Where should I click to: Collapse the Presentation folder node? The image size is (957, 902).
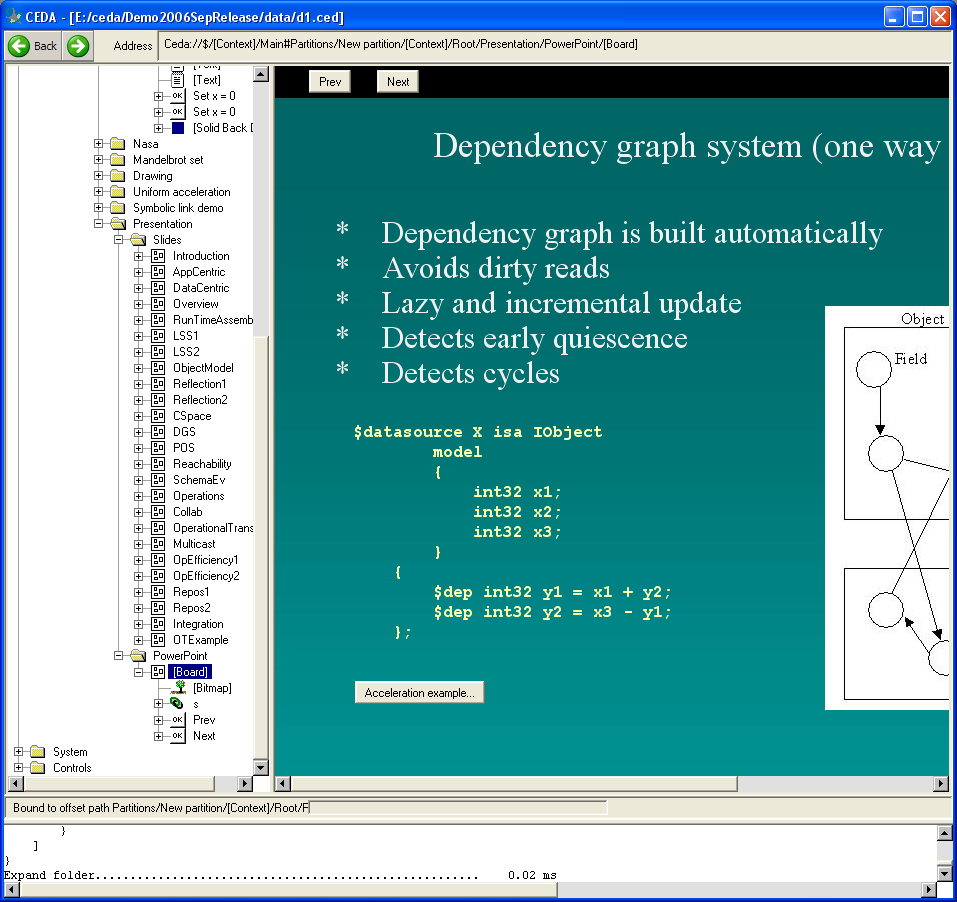[x=98, y=224]
